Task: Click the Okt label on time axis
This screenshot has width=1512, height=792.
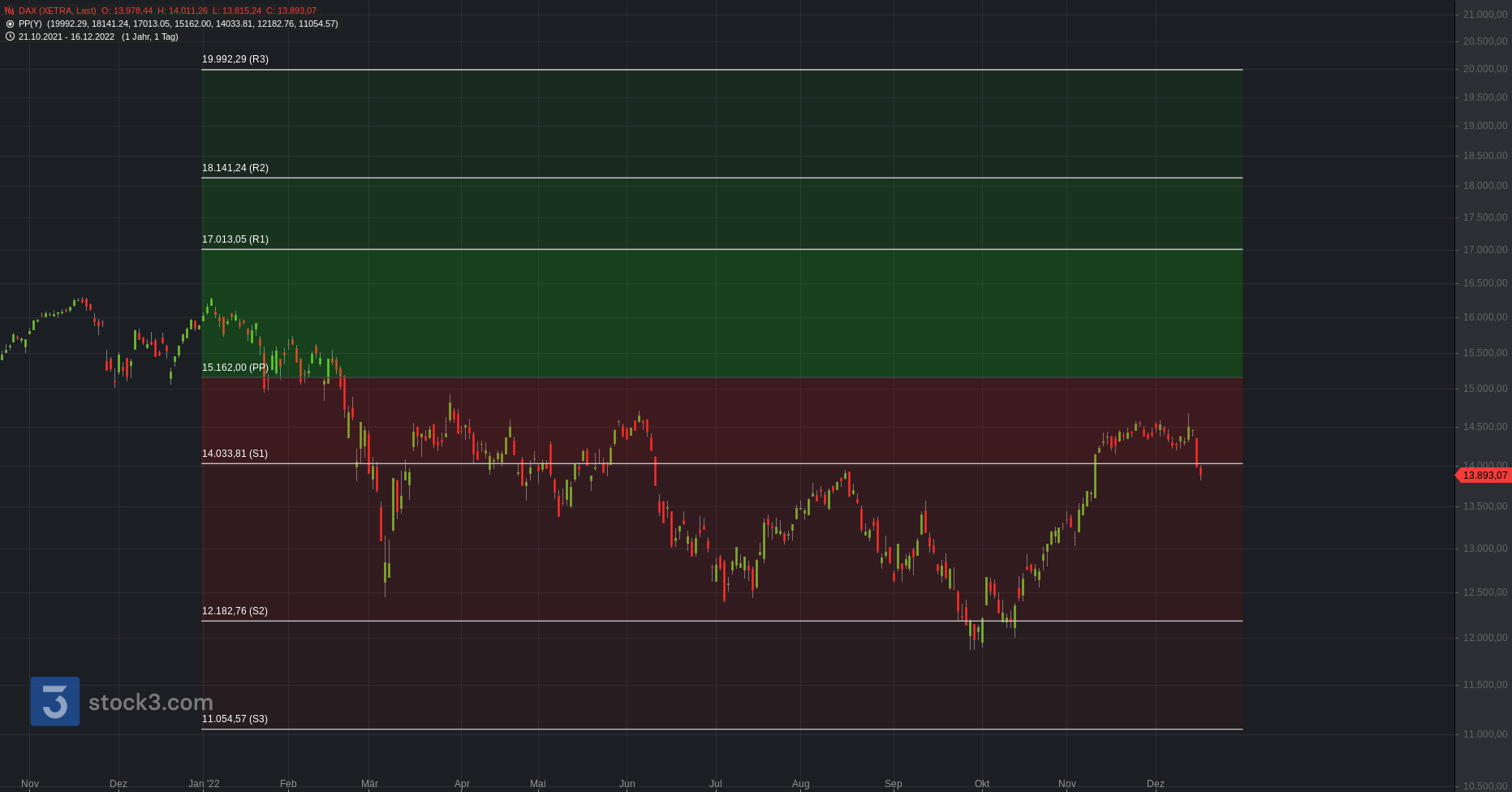Action: [982, 784]
